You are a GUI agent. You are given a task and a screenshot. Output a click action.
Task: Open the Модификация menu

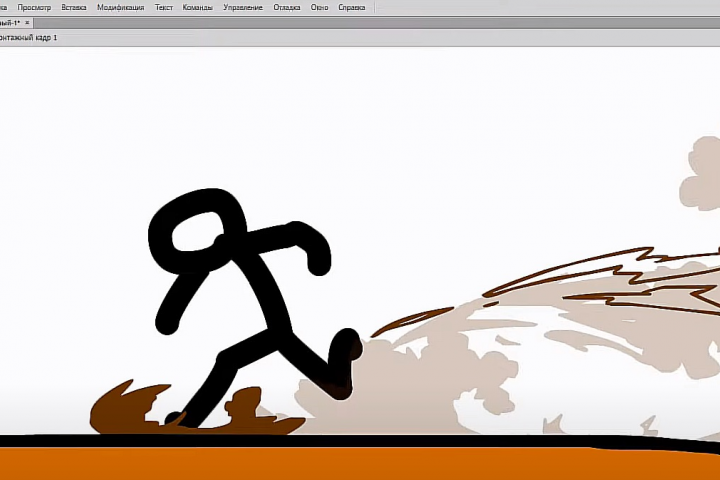tap(120, 7)
